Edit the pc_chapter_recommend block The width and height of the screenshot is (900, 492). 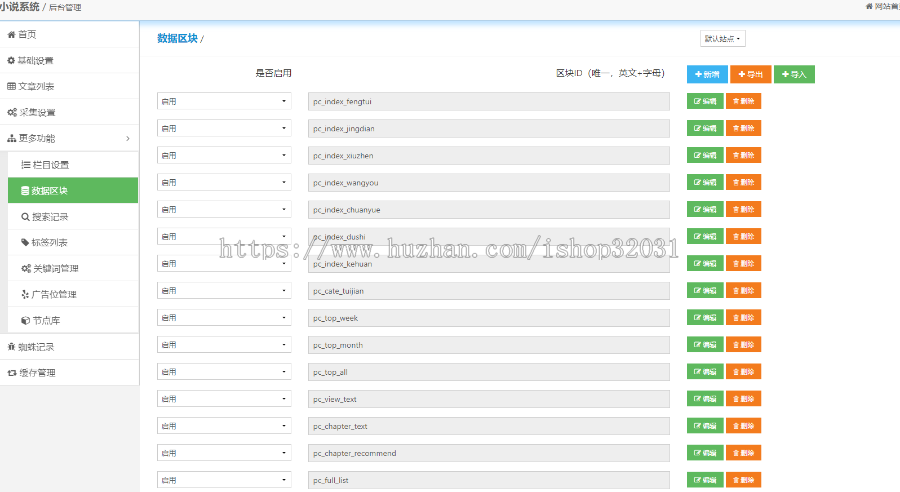click(705, 452)
